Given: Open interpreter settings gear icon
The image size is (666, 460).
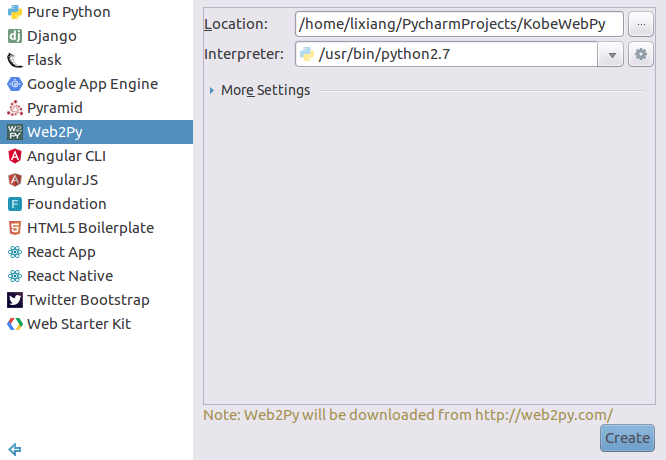Looking at the screenshot, I should [641, 54].
